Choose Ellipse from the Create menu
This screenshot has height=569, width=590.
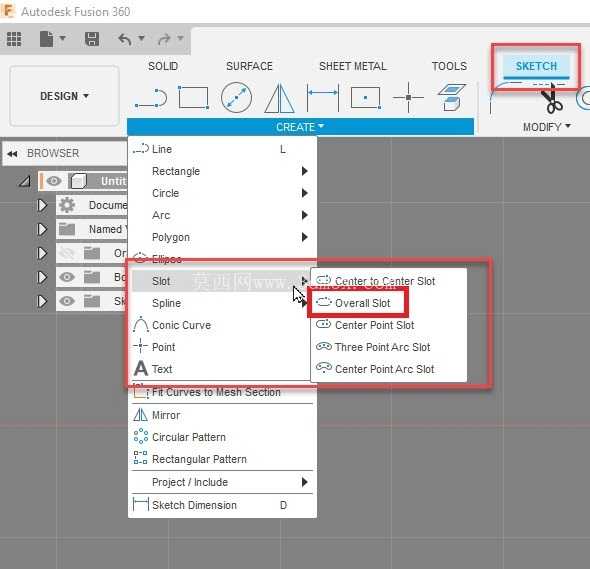tap(222, 259)
